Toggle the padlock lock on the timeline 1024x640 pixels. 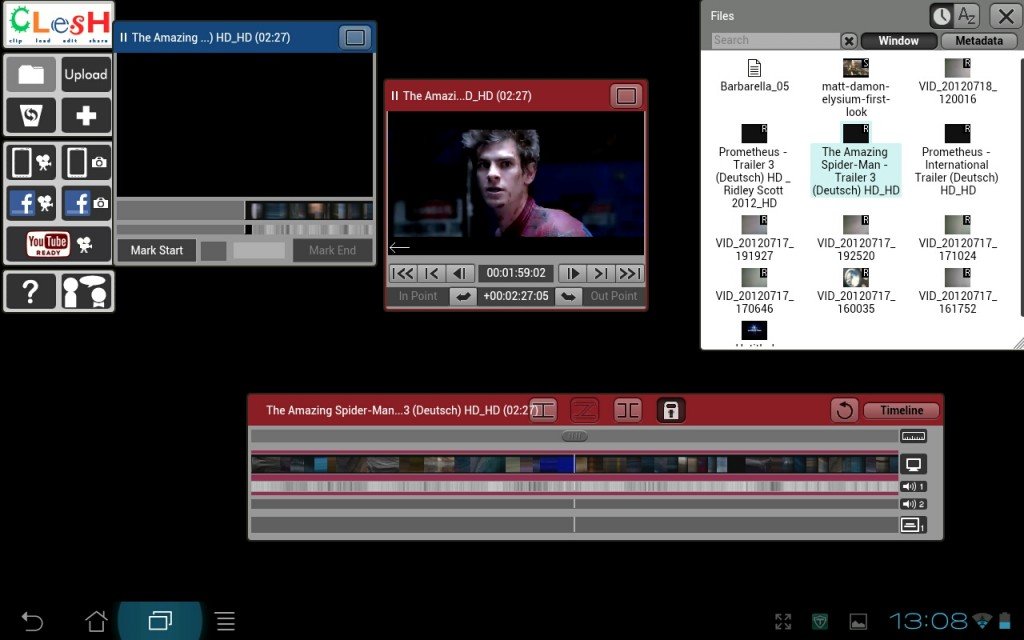[x=670, y=410]
